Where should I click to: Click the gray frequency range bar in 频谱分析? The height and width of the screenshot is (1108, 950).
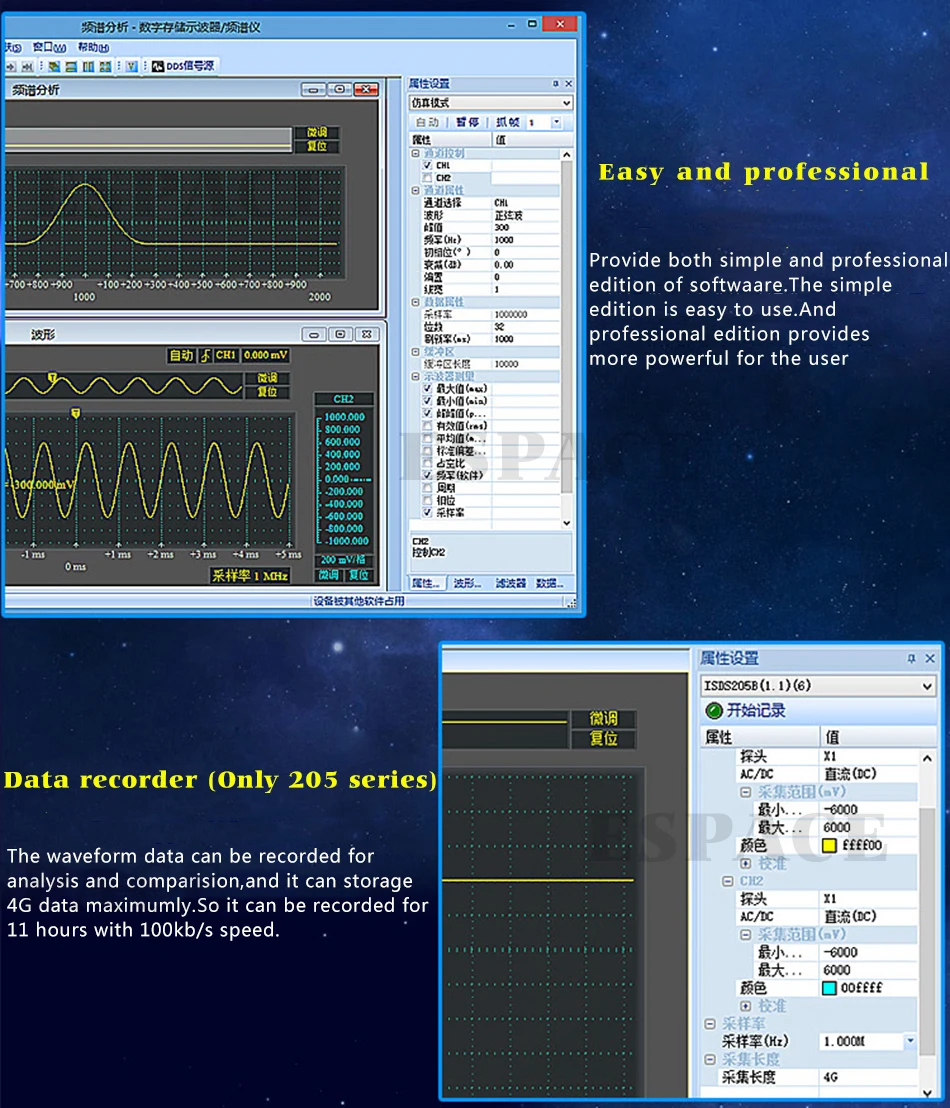pyautogui.click(x=148, y=138)
